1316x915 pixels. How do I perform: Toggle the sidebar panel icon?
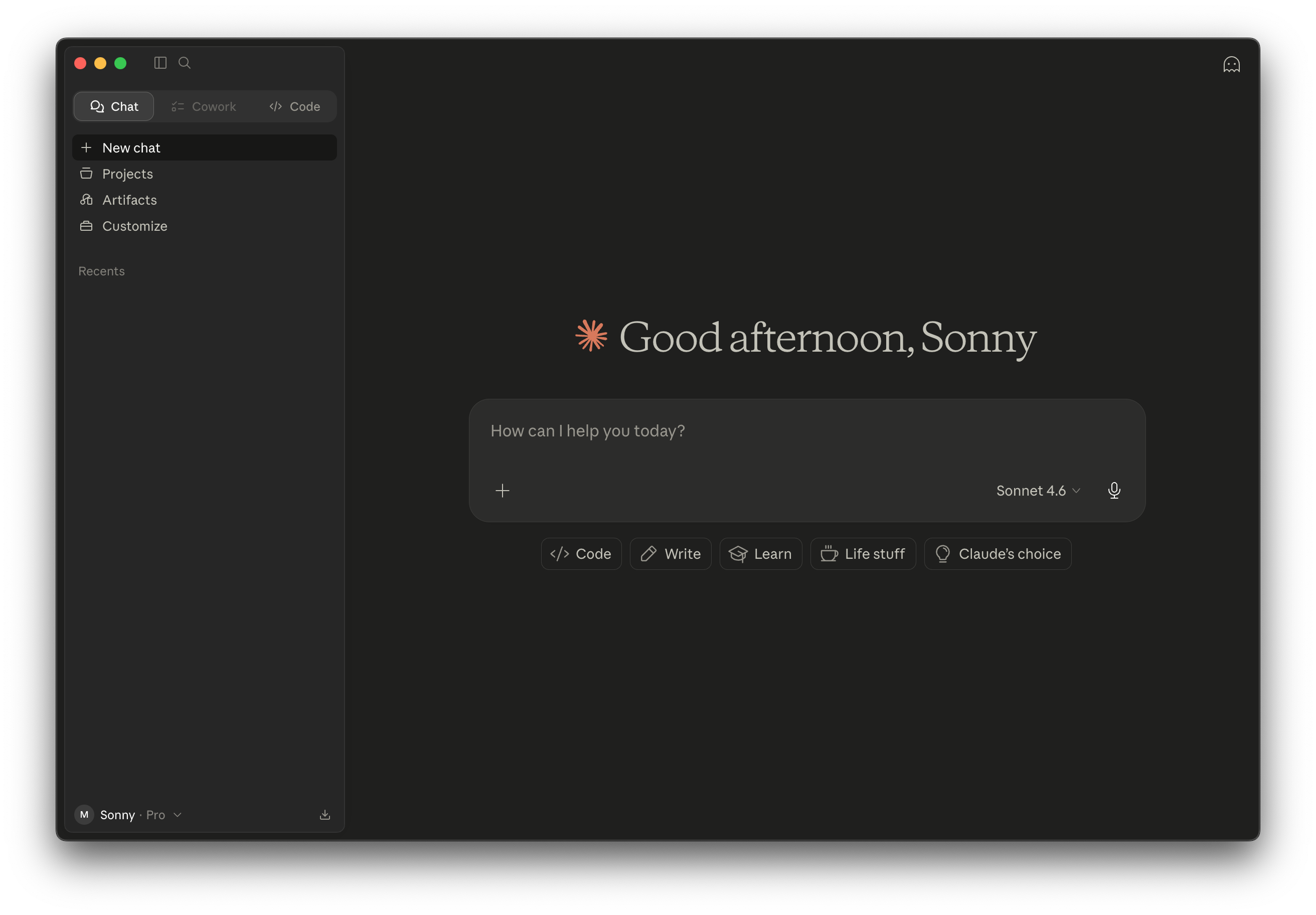click(x=160, y=63)
